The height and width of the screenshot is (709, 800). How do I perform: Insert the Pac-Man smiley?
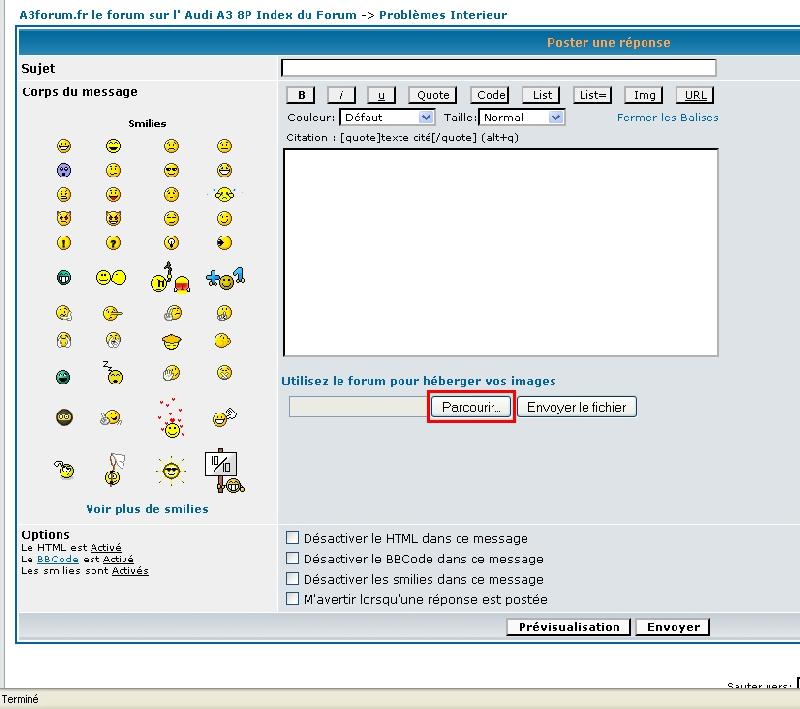click(224, 243)
